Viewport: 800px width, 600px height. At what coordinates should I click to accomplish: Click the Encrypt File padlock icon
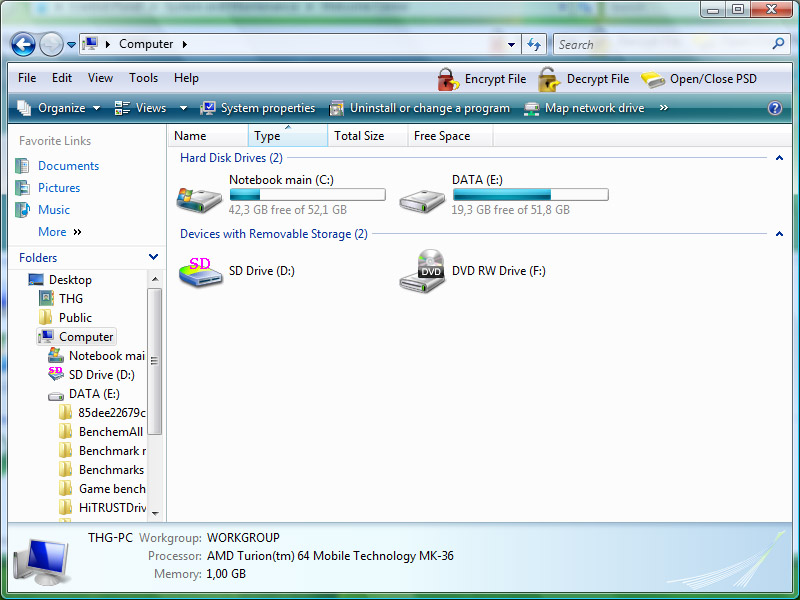(x=448, y=80)
